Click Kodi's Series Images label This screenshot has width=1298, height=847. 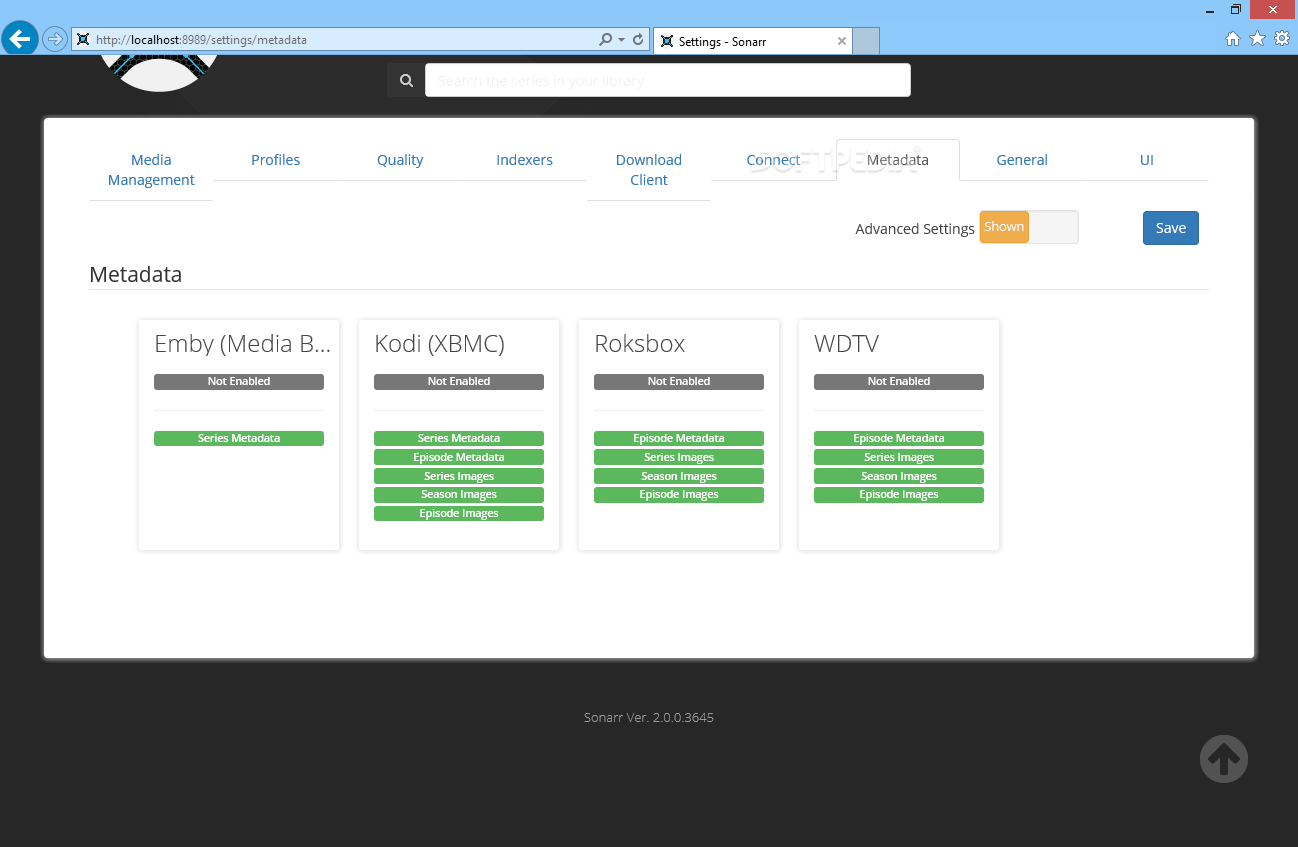pos(459,476)
